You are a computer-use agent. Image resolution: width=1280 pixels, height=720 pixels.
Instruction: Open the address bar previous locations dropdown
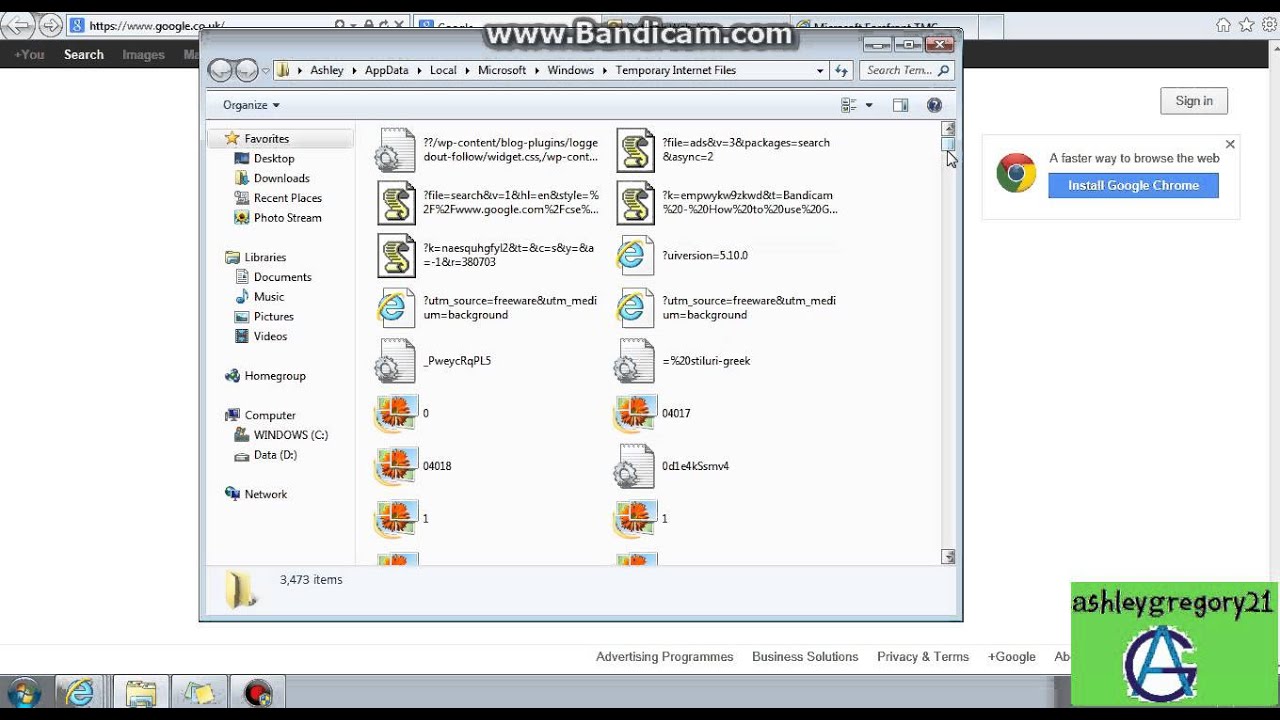pos(820,70)
